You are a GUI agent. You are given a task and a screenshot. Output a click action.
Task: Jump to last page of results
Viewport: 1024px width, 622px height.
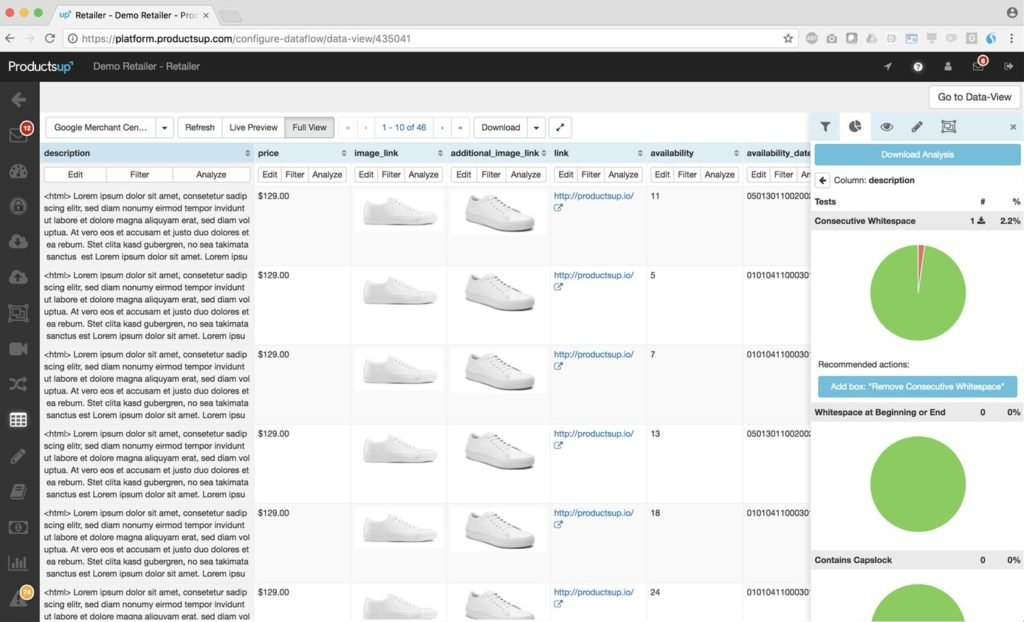coord(460,127)
